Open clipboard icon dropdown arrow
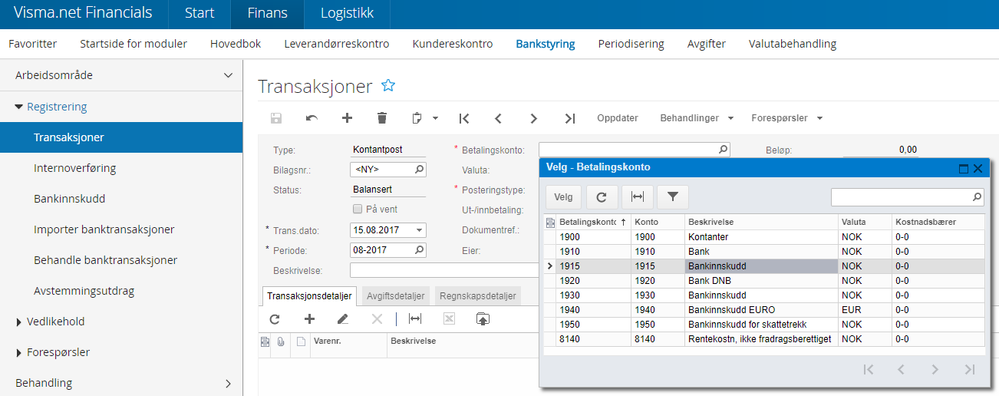 pyautogui.click(x=435, y=118)
